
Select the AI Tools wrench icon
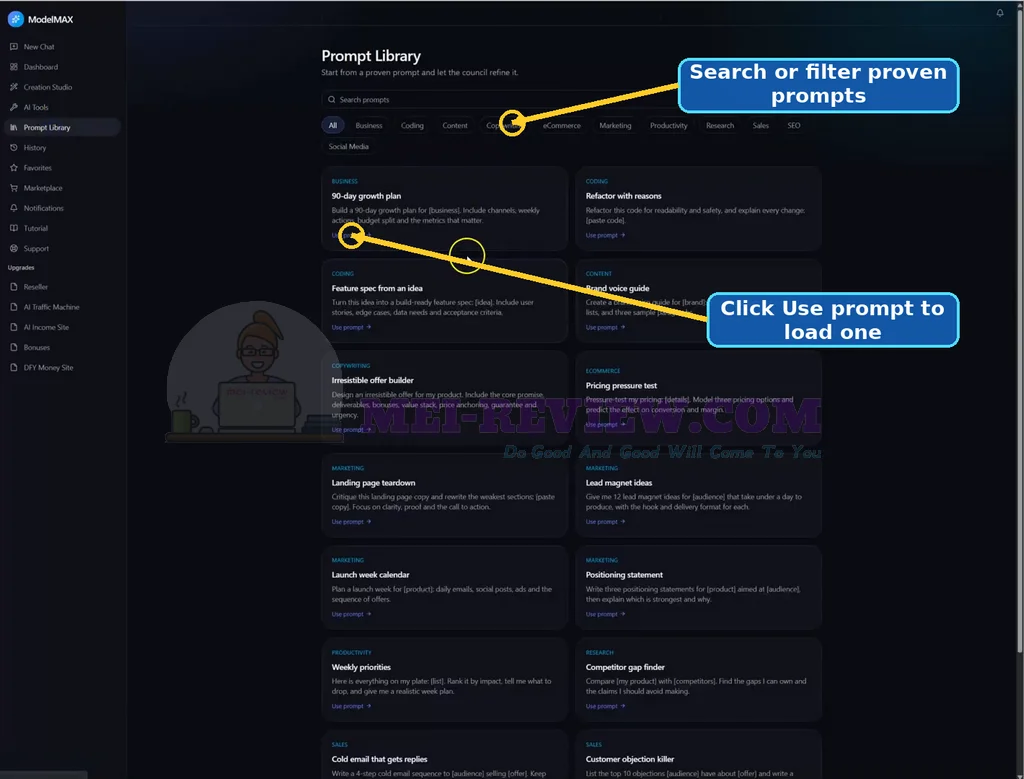pos(14,108)
